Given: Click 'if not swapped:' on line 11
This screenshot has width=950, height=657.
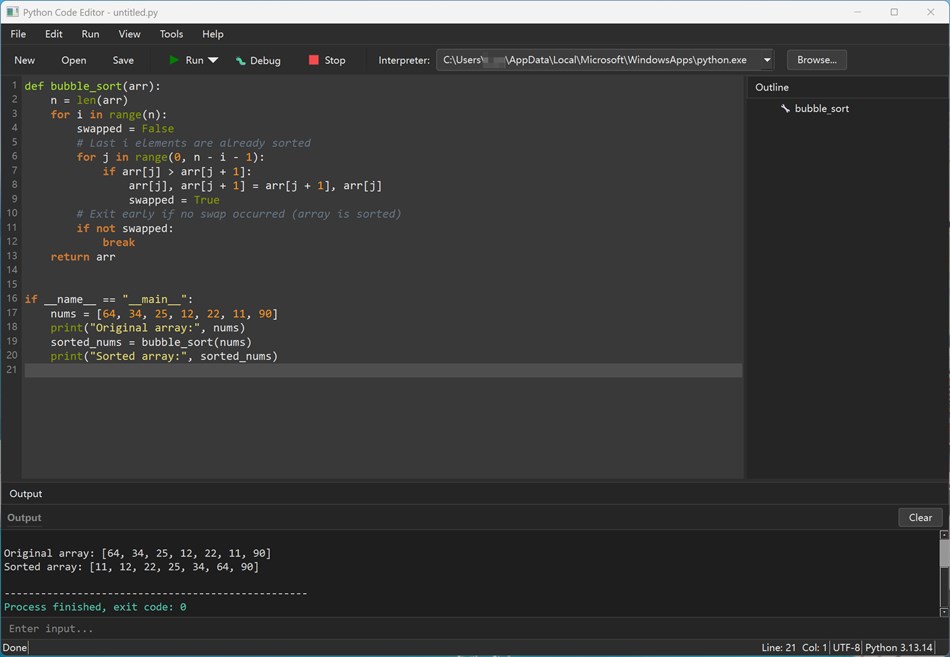Looking at the screenshot, I should pyautogui.click(x=125, y=228).
